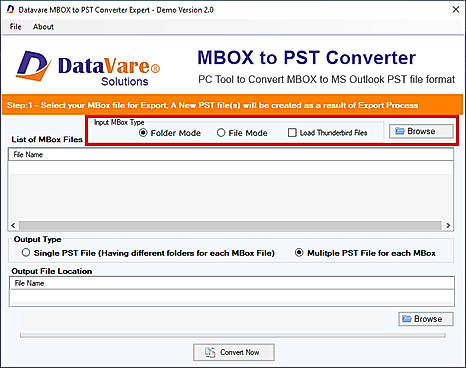This screenshot has height=368, width=466.
Task: Click the MBOX to PST Converter heading
Action: [306, 57]
